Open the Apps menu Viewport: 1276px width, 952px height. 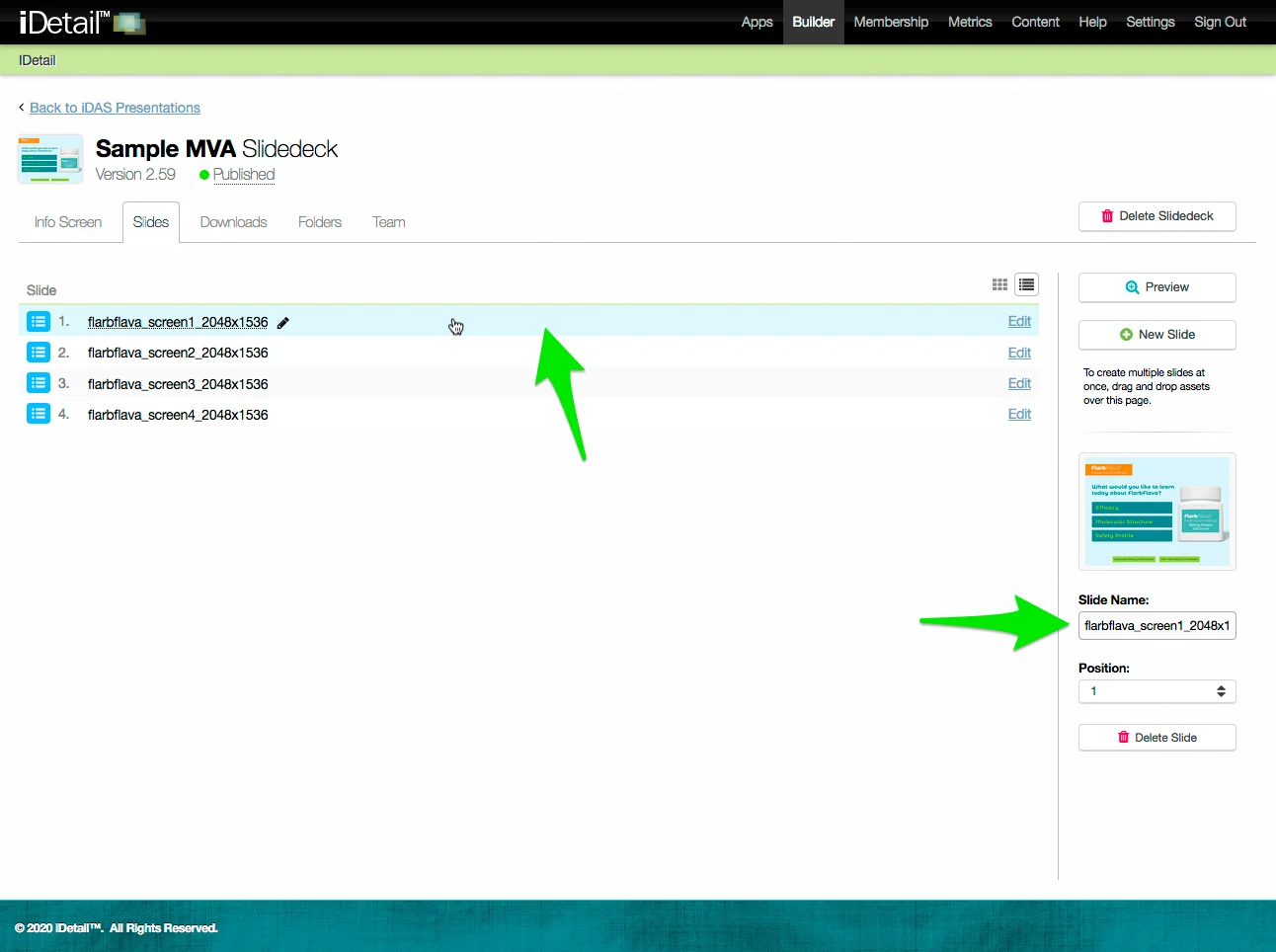tap(758, 22)
